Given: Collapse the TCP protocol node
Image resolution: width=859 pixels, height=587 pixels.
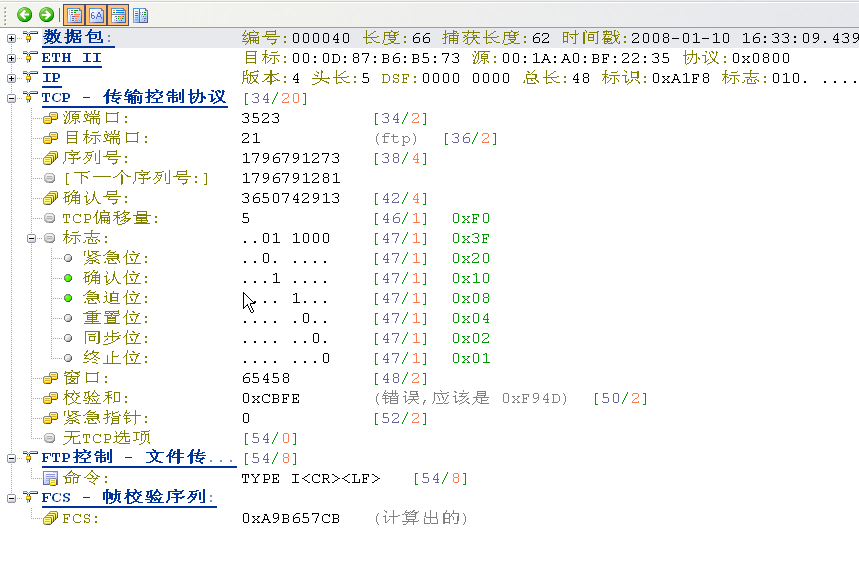Looking at the screenshot, I should [11, 98].
